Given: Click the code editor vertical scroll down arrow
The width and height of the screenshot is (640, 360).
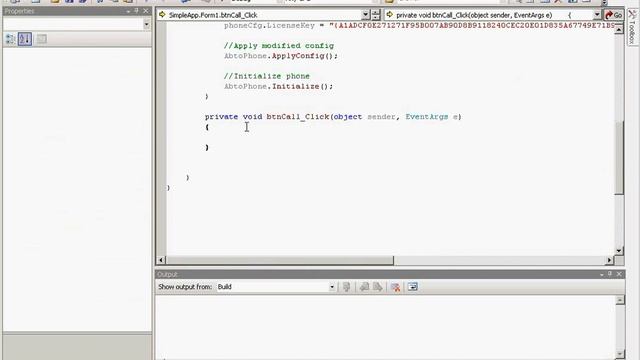Looking at the screenshot, I should 619,251.
